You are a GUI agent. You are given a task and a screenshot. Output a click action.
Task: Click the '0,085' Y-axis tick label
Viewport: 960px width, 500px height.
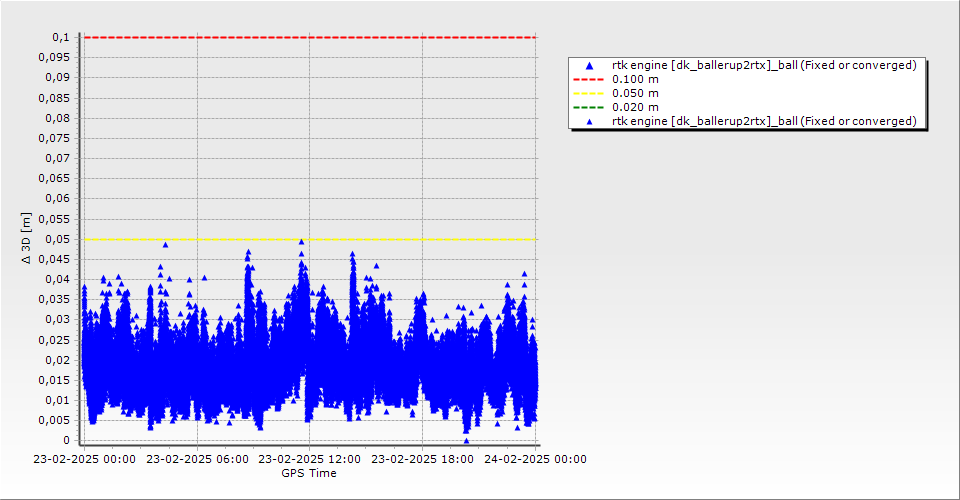[x=54, y=98]
